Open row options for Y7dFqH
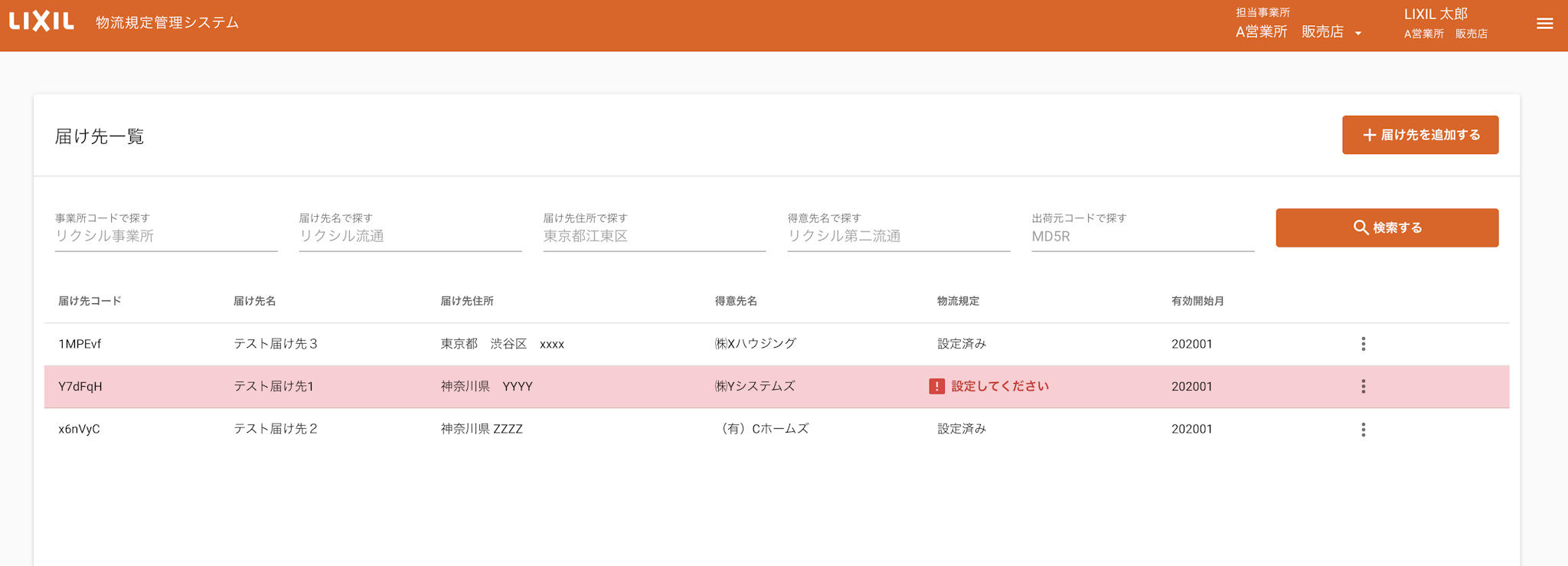The width and height of the screenshot is (1568, 566). [1363, 387]
